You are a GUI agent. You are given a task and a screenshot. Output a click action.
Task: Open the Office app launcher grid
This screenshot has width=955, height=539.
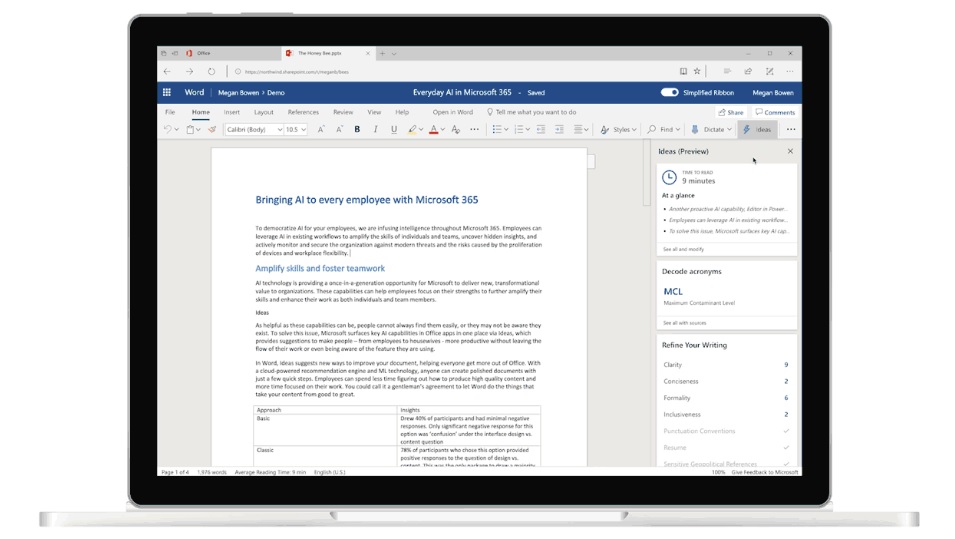pos(166,93)
